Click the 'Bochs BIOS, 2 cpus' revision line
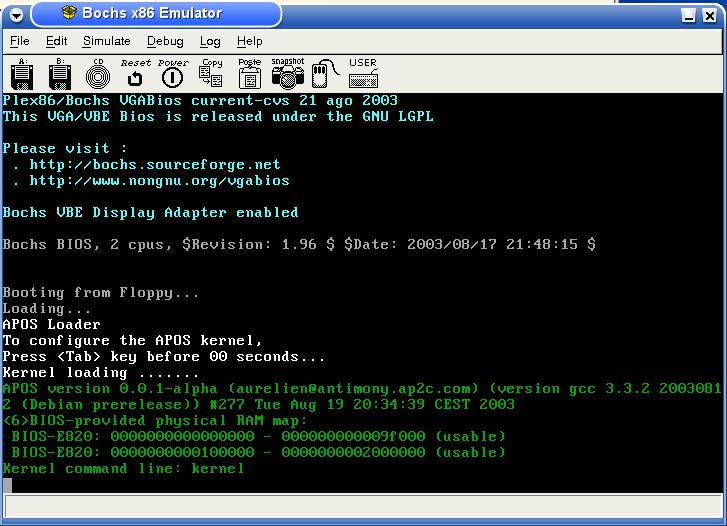The image size is (727, 526). pyautogui.click(x=299, y=244)
